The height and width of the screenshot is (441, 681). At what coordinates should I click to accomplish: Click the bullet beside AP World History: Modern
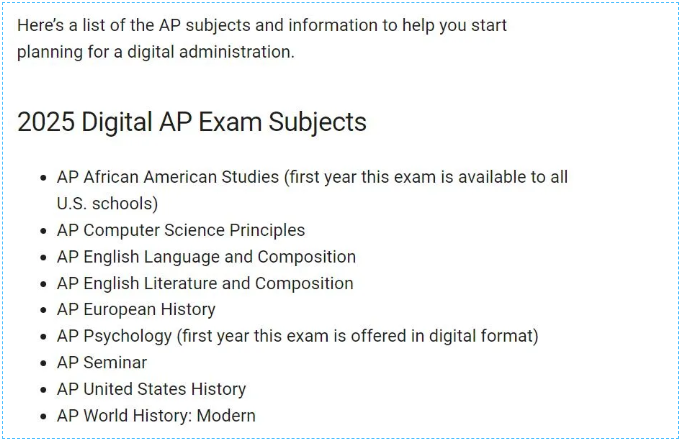43,416
